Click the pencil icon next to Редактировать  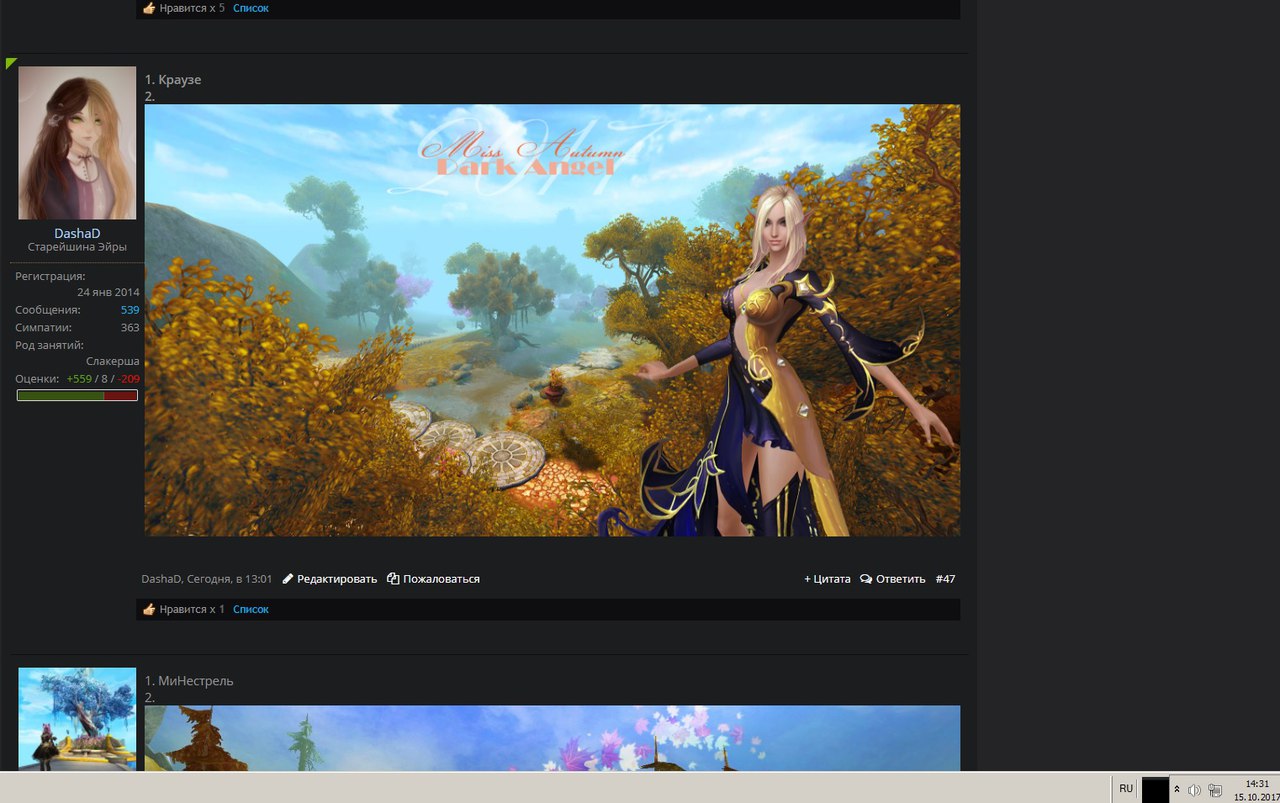(x=288, y=579)
